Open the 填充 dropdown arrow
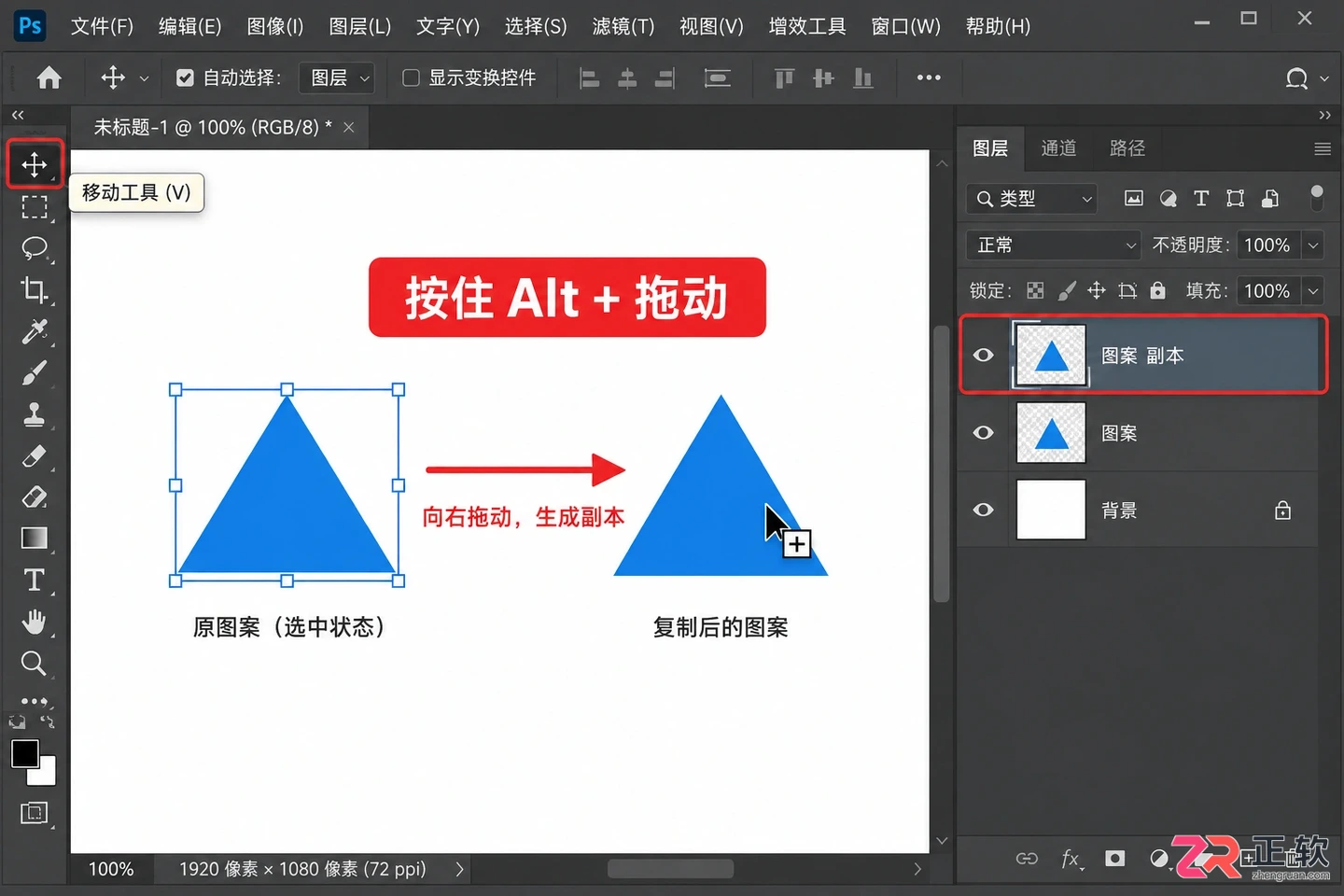 (x=1313, y=291)
